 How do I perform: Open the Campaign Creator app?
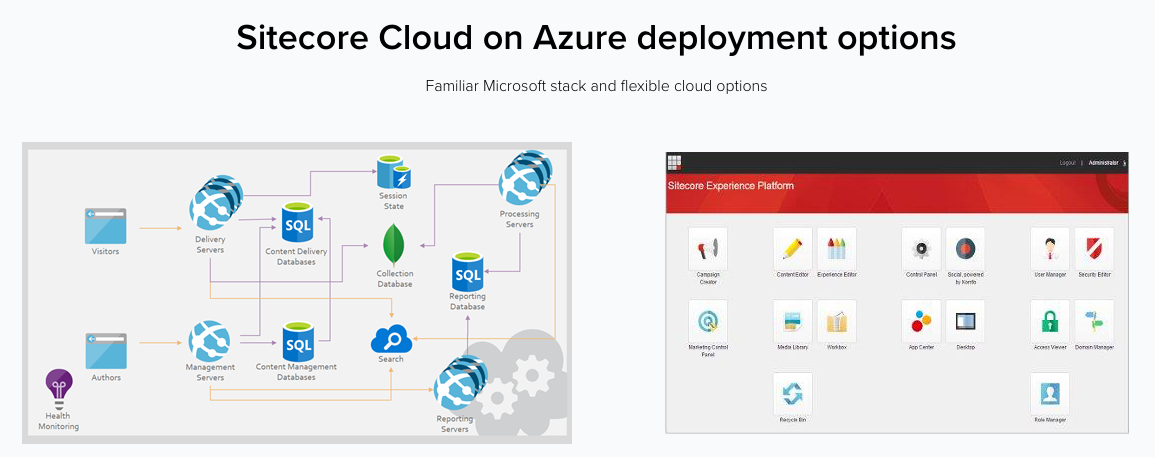(708, 248)
